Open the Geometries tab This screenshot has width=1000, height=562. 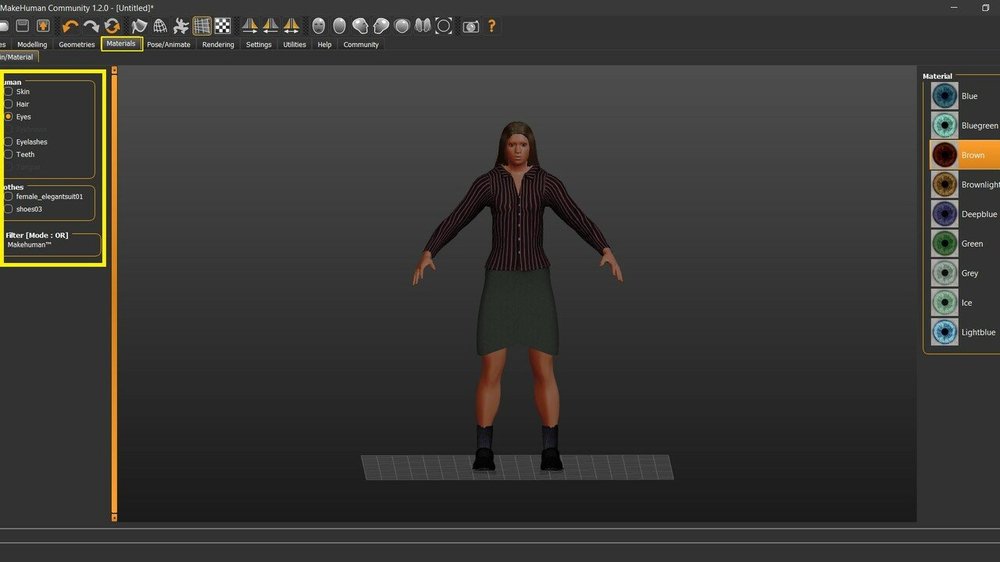coord(77,45)
